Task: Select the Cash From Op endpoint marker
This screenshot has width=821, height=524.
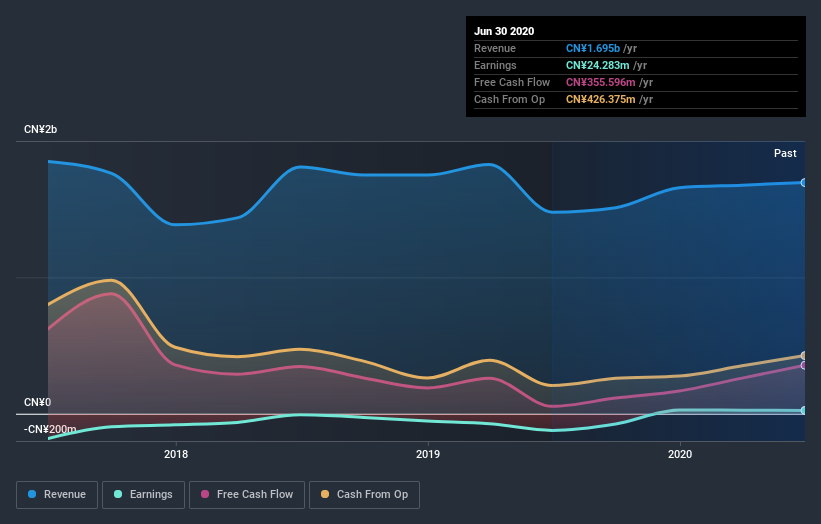Action: point(803,356)
